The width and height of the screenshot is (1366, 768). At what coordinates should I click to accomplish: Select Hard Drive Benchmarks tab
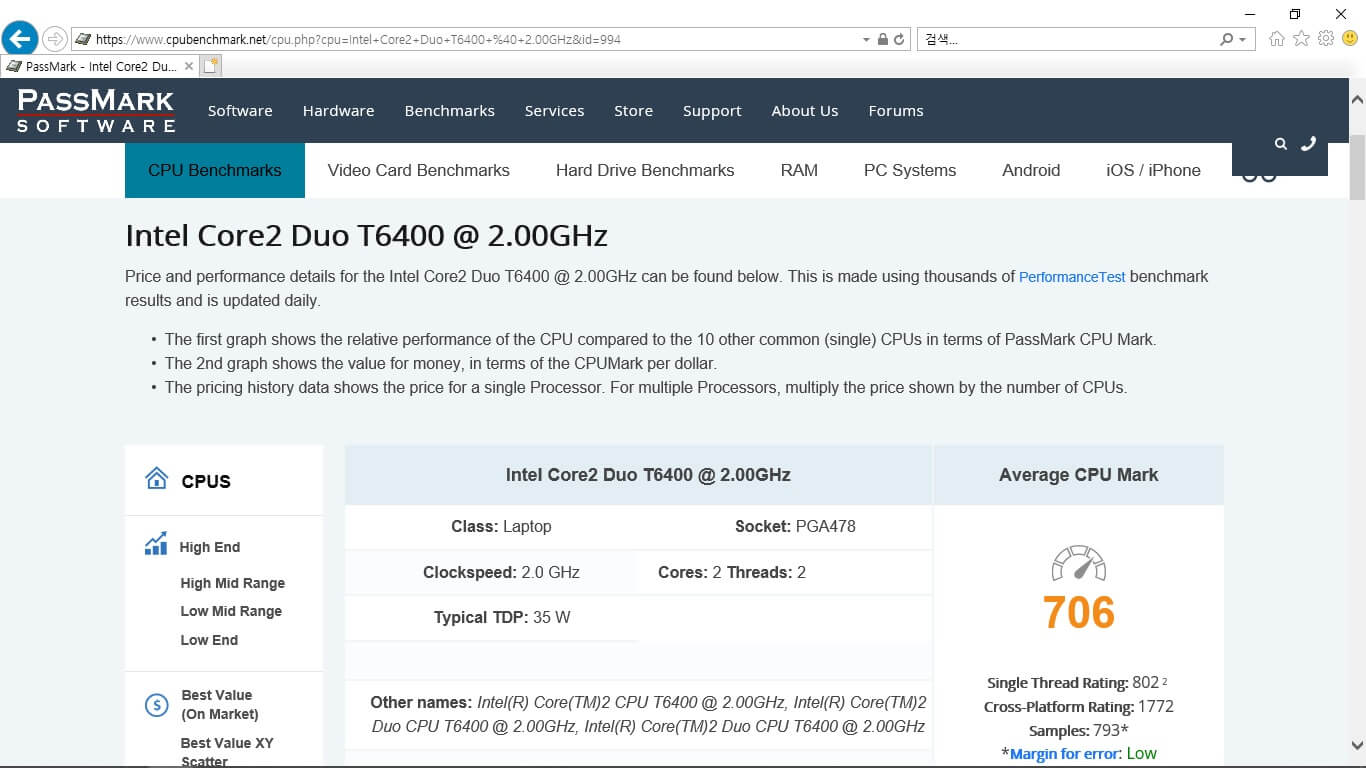point(645,170)
